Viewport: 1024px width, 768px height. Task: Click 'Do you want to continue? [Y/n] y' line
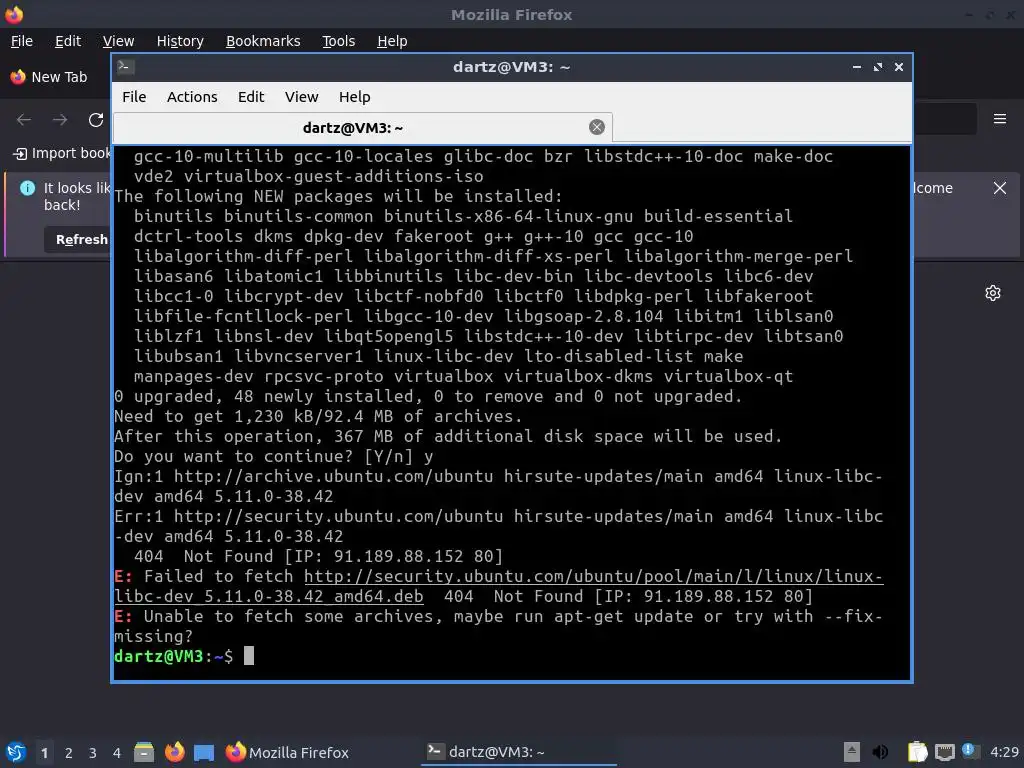pos(274,456)
